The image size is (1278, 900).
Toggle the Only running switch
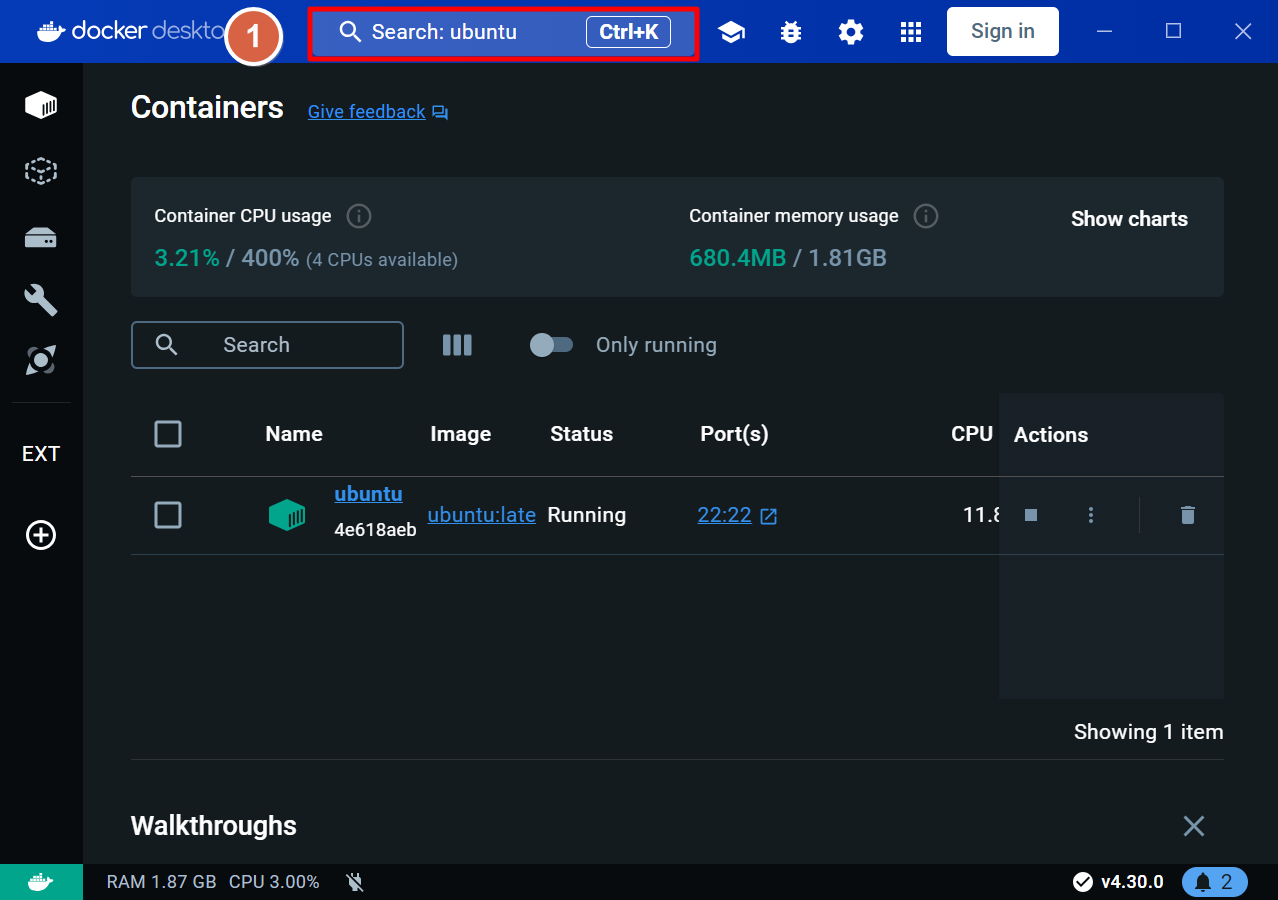click(x=551, y=345)
